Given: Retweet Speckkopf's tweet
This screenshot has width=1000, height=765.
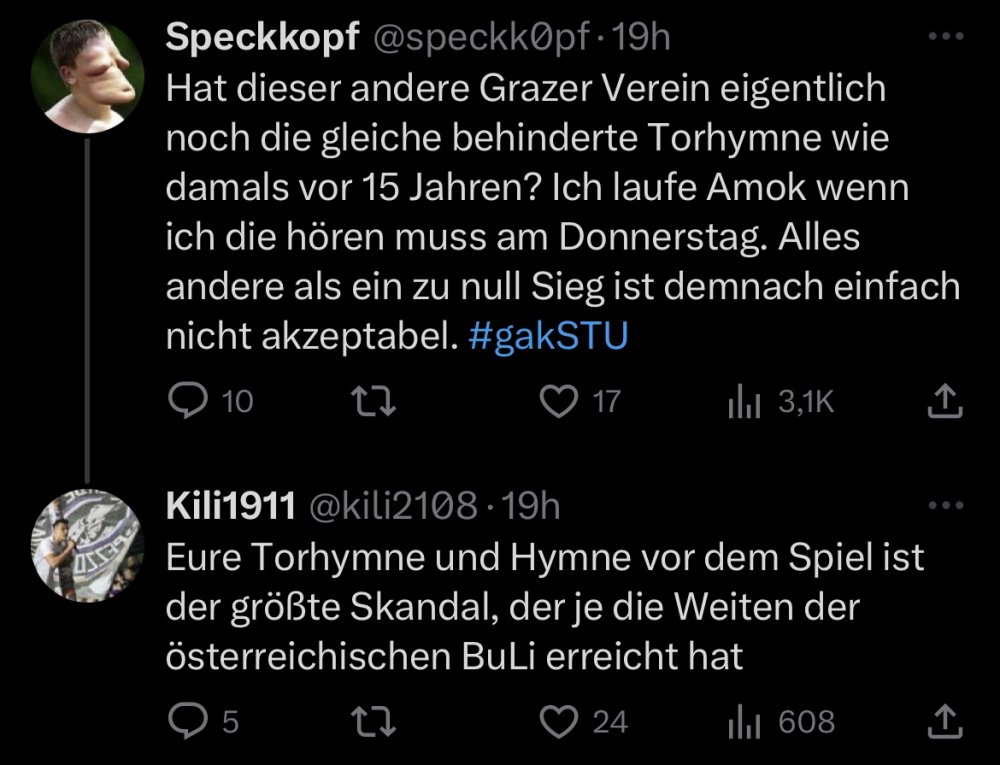Looking at the screenshot, I should pos(379,401).
